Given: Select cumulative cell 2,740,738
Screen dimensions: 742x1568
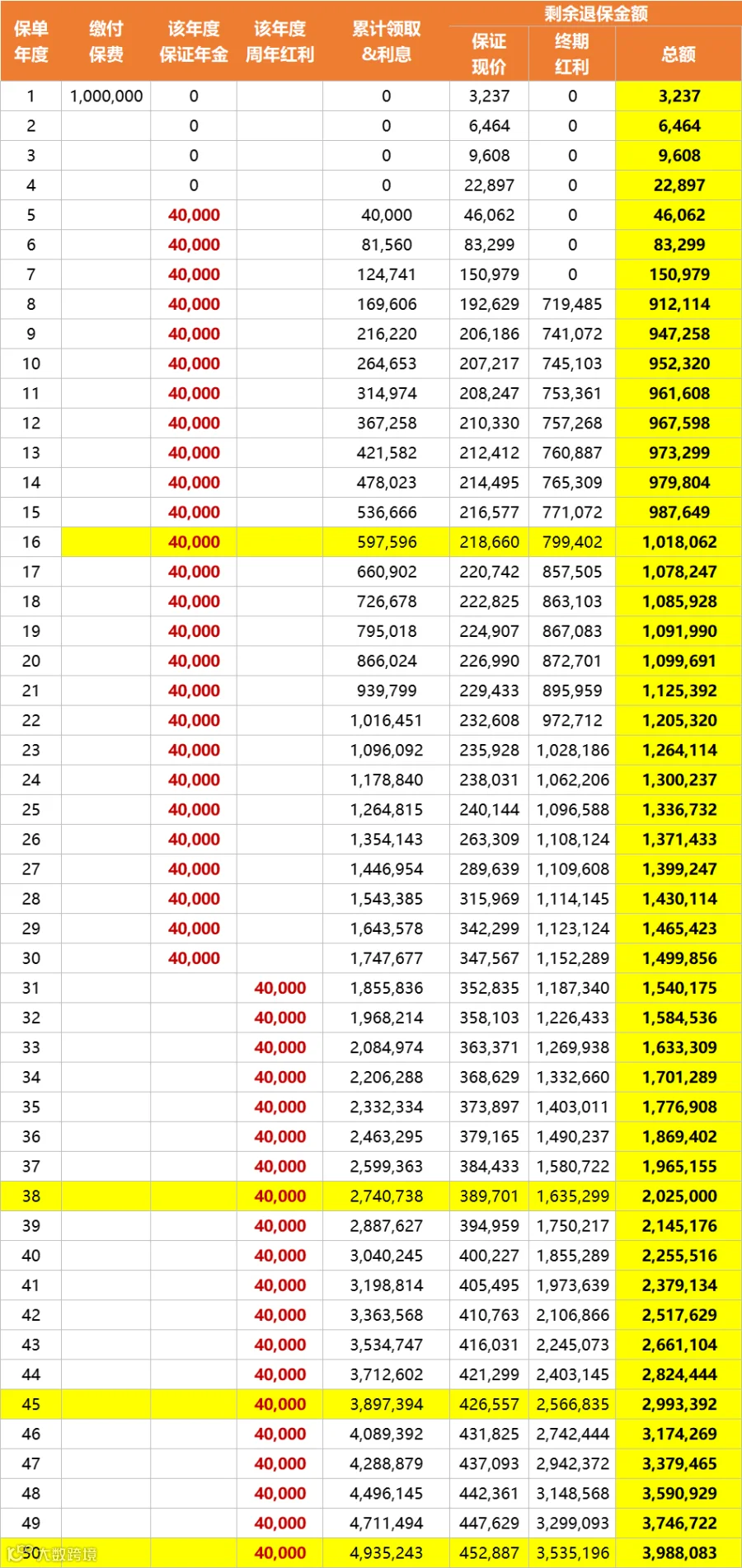Looking at the screenshot, I should pos(386,1196).
